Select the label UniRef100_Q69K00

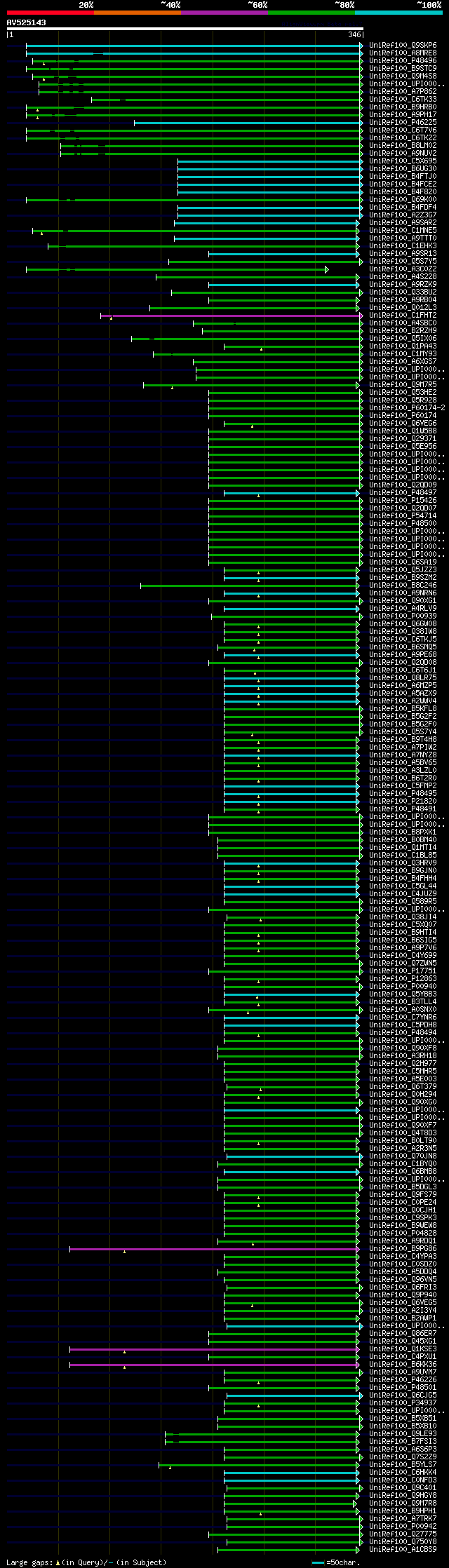tap(403, 200)
